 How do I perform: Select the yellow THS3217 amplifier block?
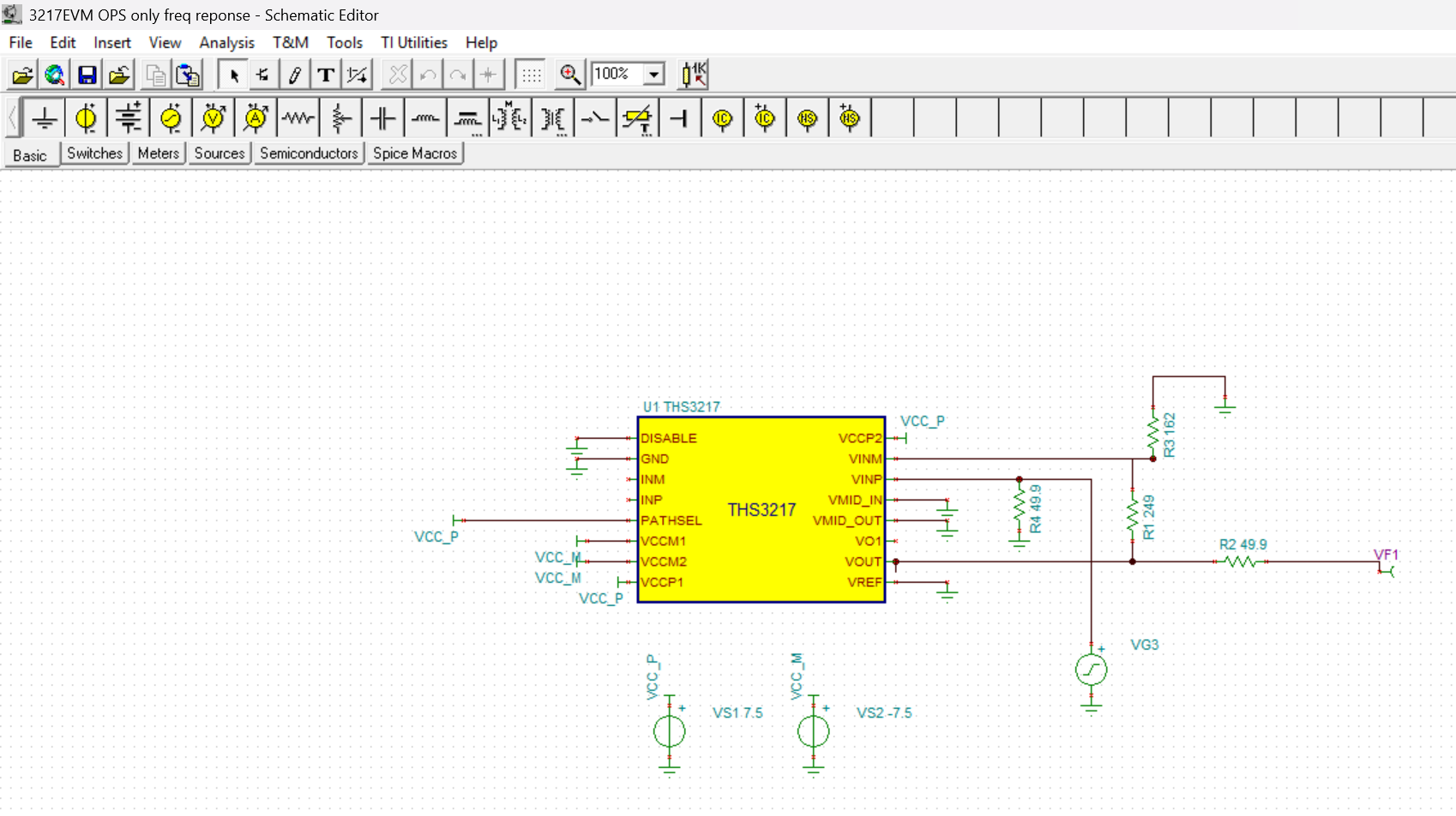click(x=761, y=510)
